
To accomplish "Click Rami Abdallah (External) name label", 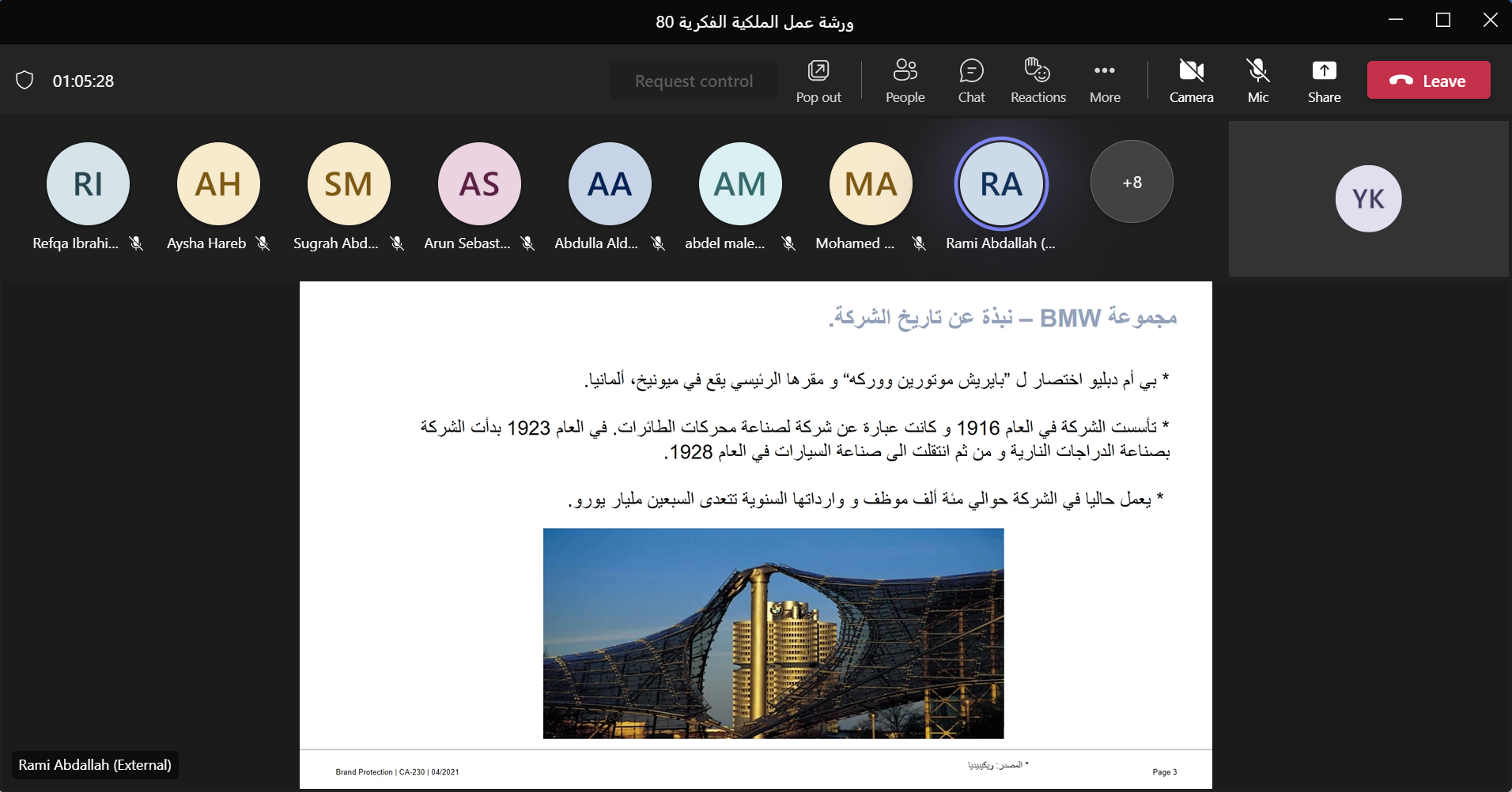I will (x=95, y=765).
